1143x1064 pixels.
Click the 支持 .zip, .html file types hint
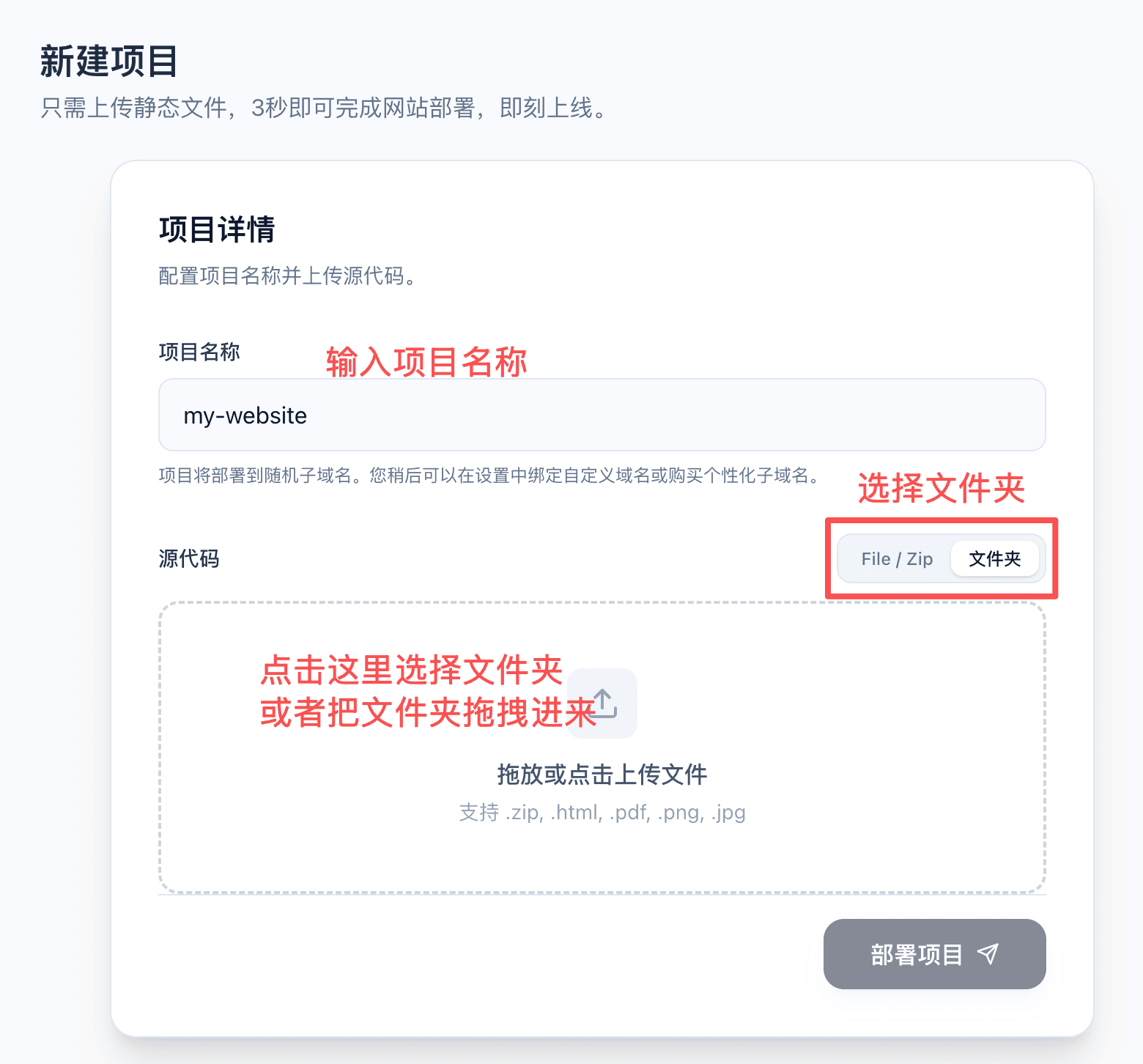tap(602, 812)
